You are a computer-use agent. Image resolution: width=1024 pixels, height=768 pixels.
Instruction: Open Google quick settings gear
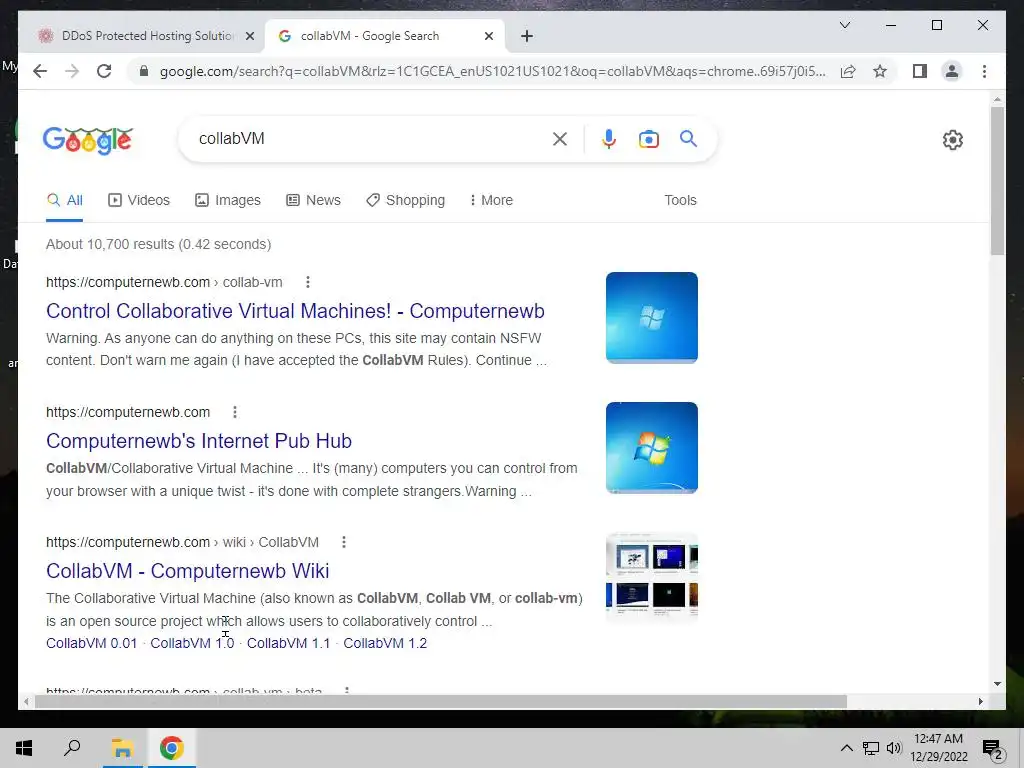[x=953, y=140]
